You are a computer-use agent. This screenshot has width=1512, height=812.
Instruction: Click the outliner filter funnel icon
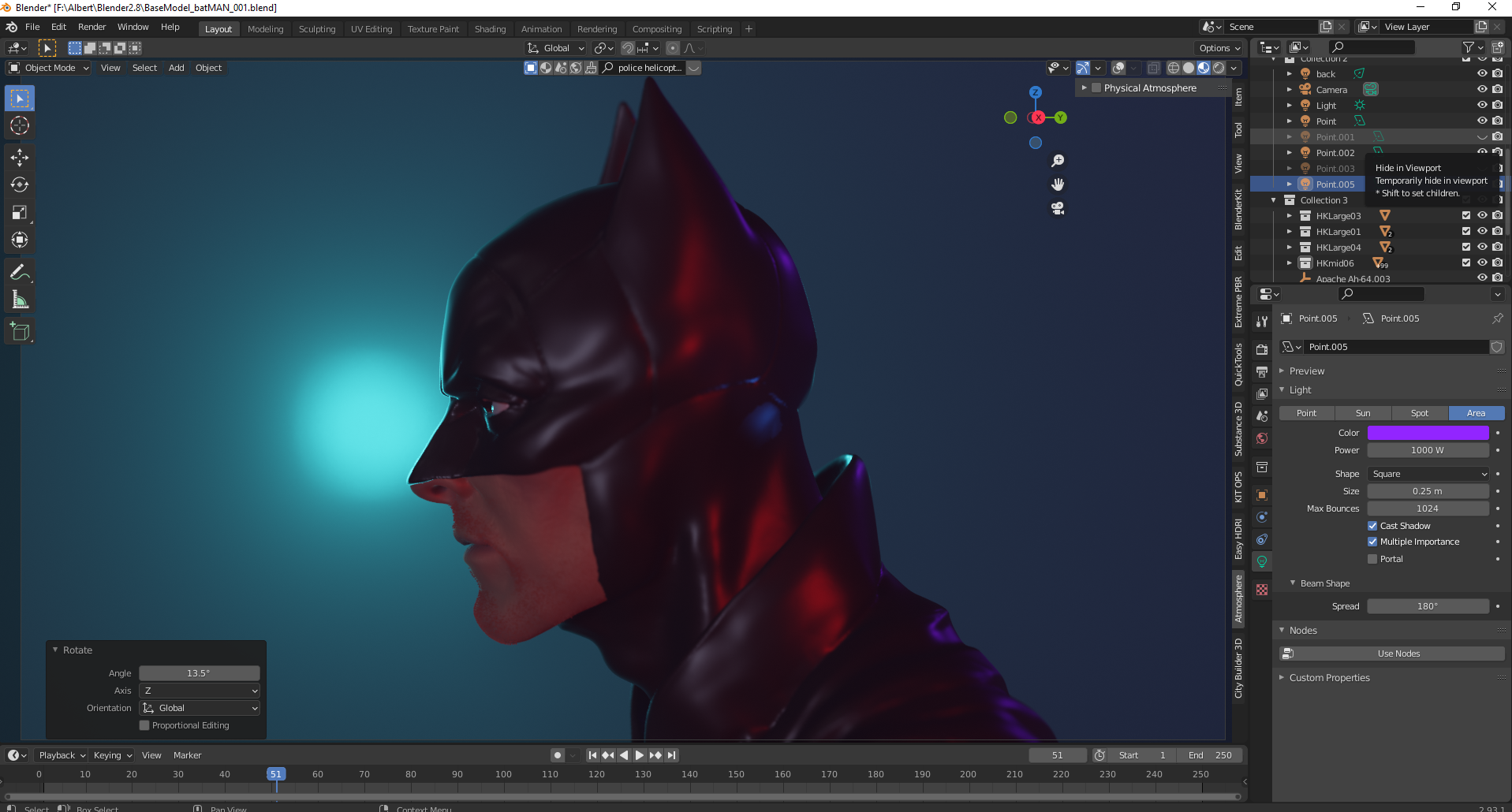[1469, 47]
